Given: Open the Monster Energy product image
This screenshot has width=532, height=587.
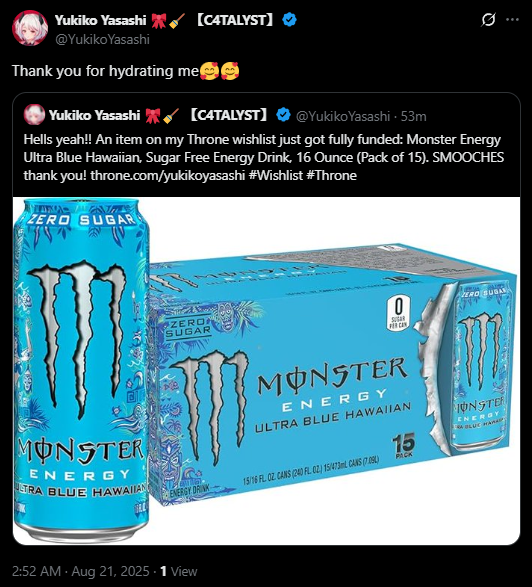Looking at the screenshot, I should point(266,370).
